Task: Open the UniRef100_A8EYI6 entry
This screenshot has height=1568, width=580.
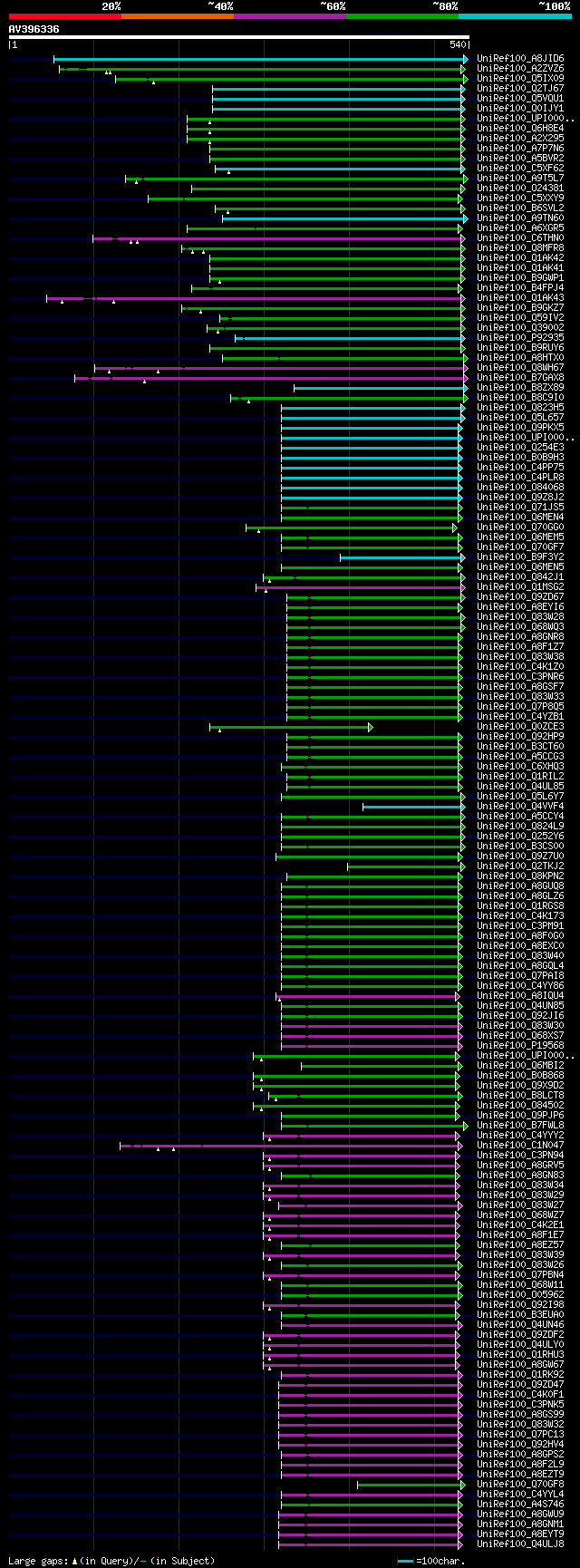Action: click(x=520, y=607)
